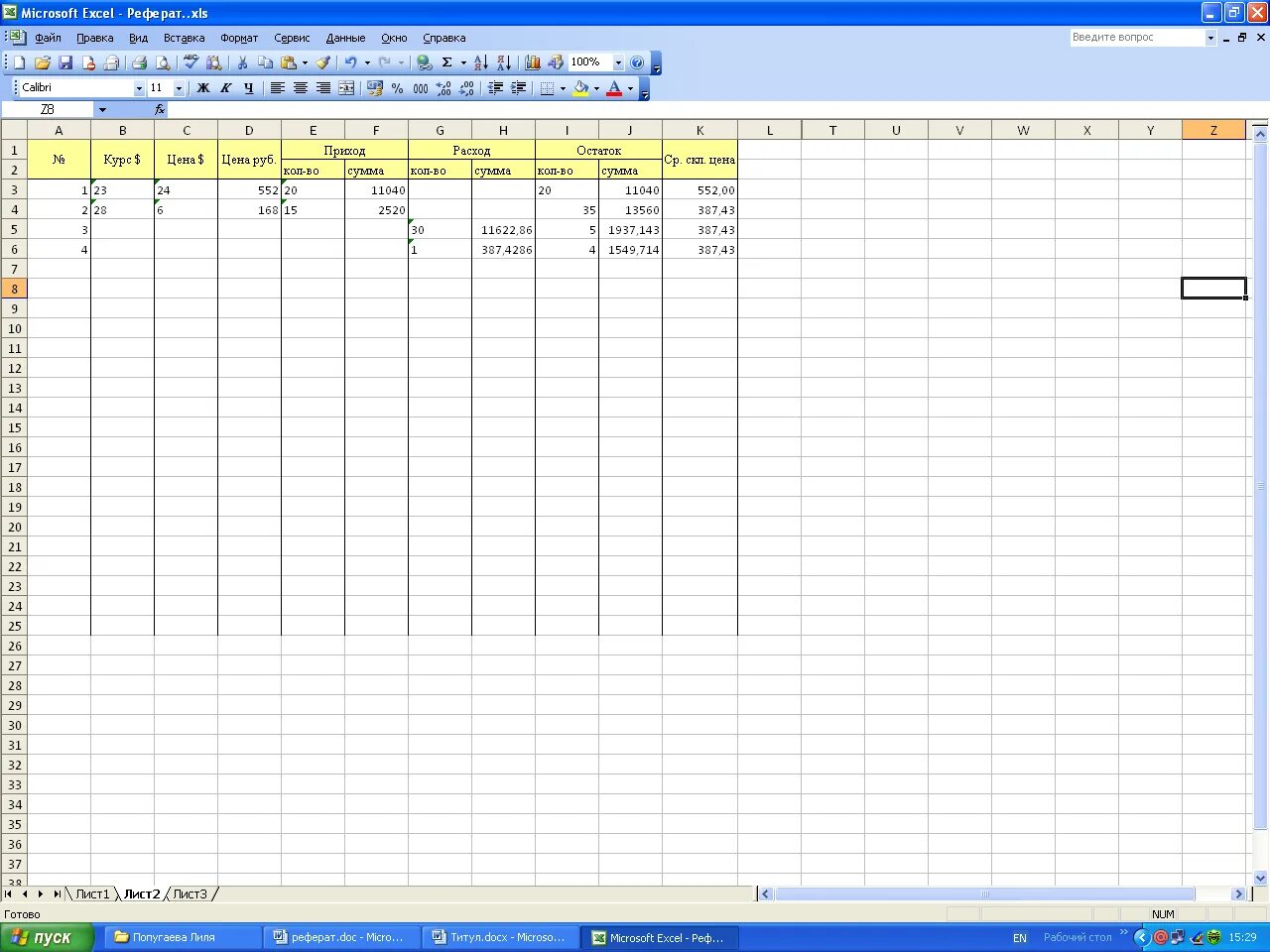Apply the yellow fill color
The width and height of the screenshot is (1270, 952).
coord(580,88)
